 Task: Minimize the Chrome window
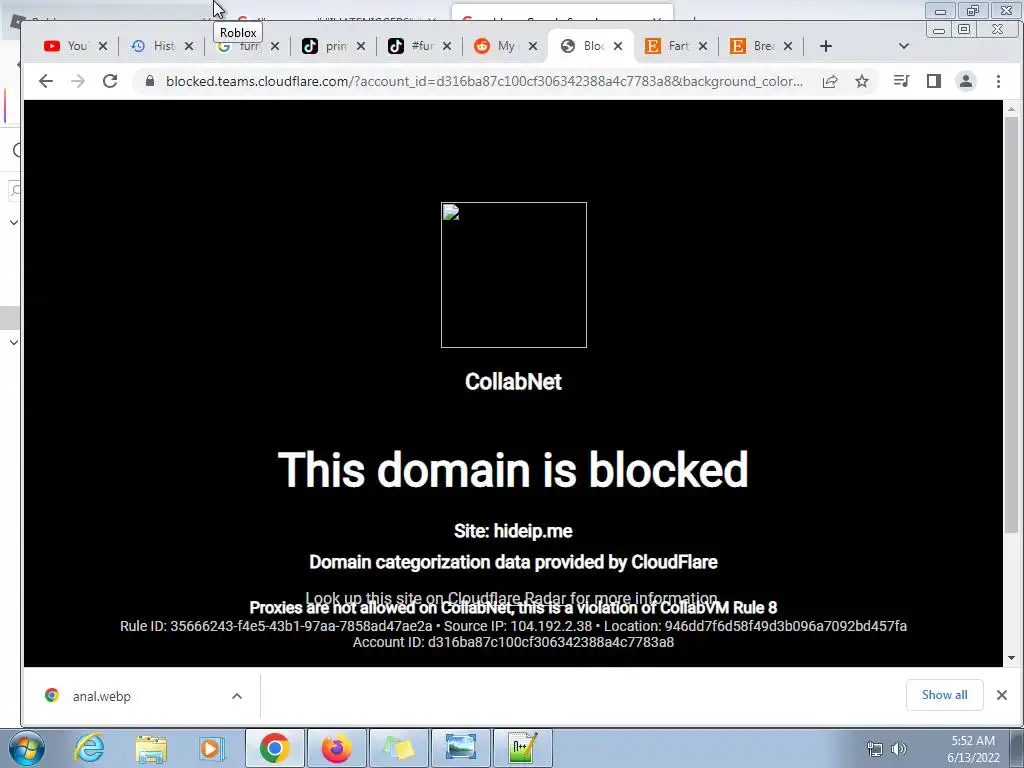click(938, 29)
